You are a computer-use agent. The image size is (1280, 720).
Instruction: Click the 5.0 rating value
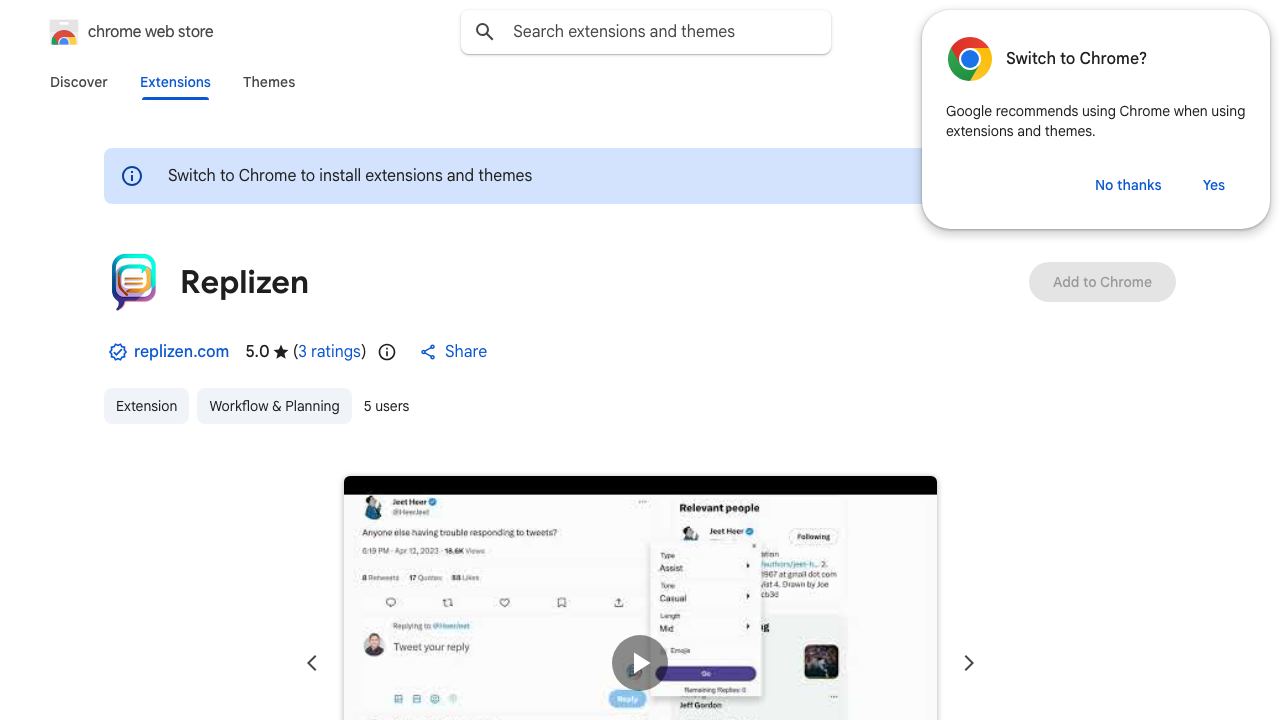tap(257, 352)
